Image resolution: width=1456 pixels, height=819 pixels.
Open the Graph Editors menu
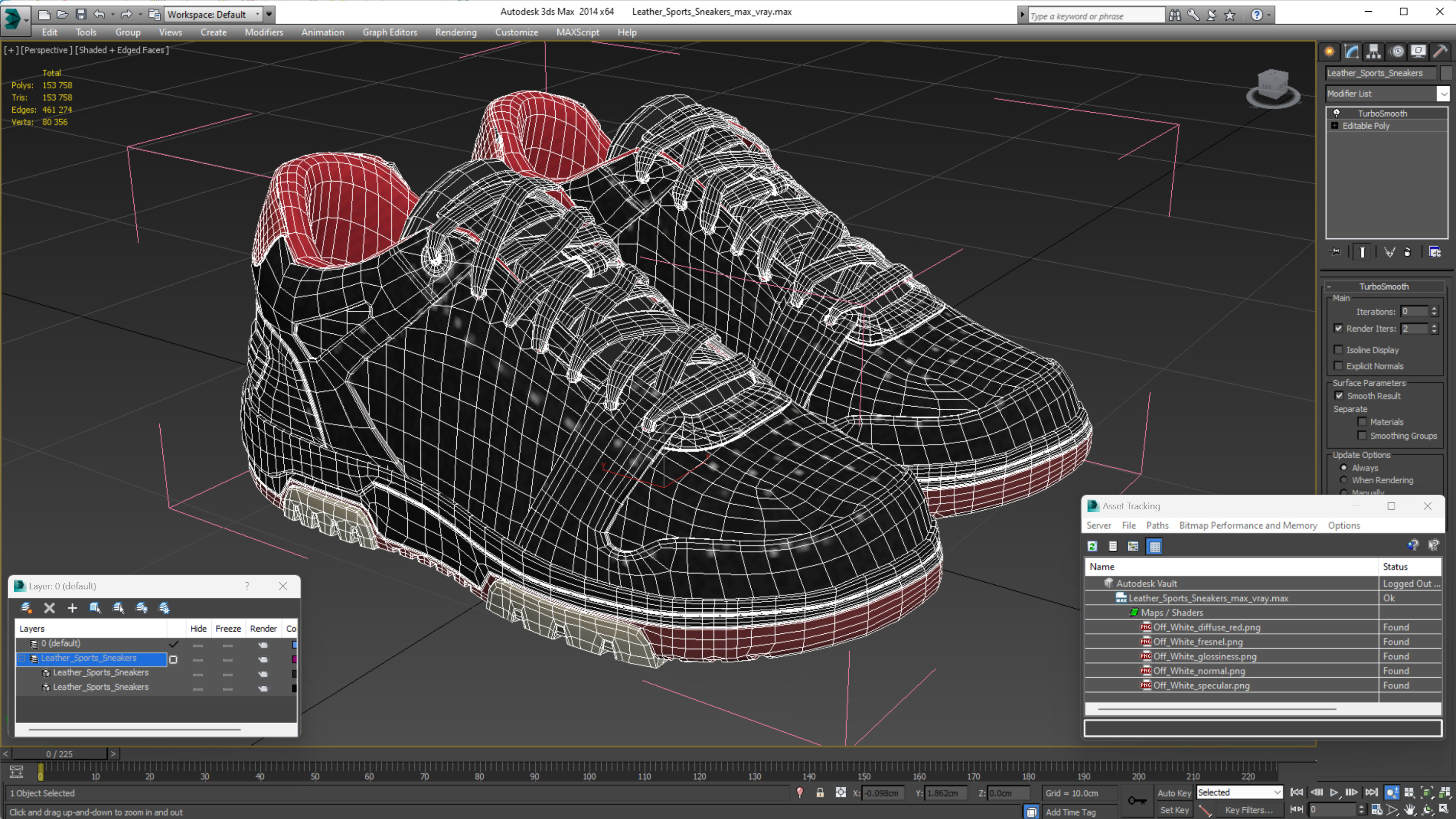click(389, 32)
